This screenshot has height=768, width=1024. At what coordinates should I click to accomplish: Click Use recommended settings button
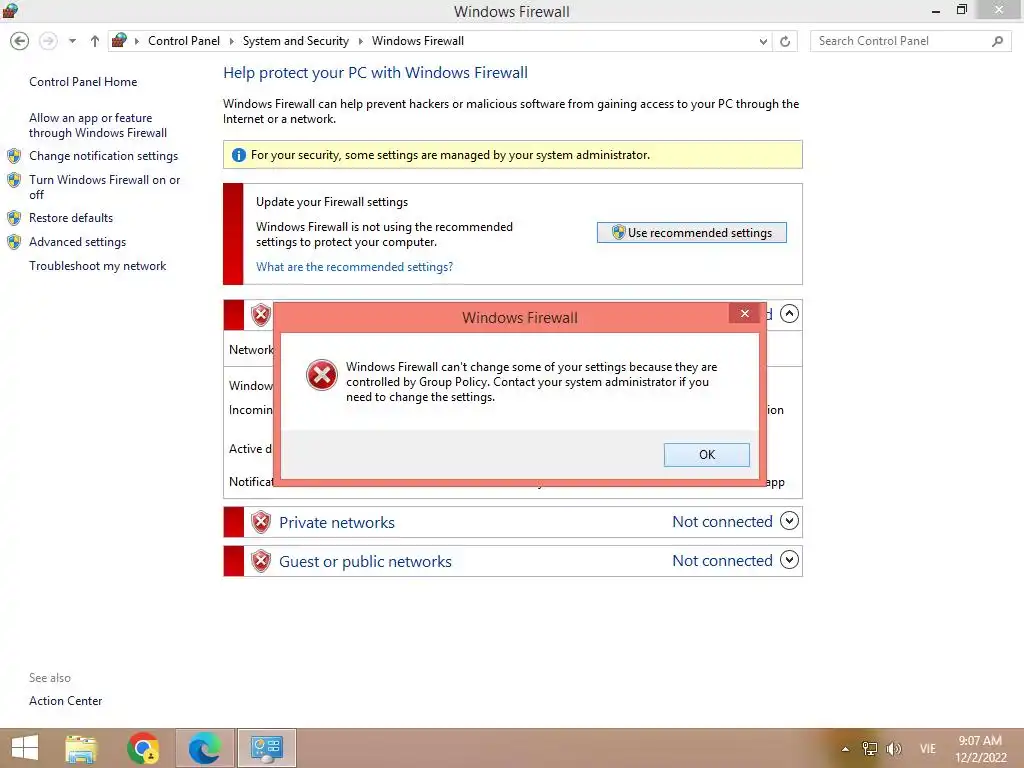[692, 232]
